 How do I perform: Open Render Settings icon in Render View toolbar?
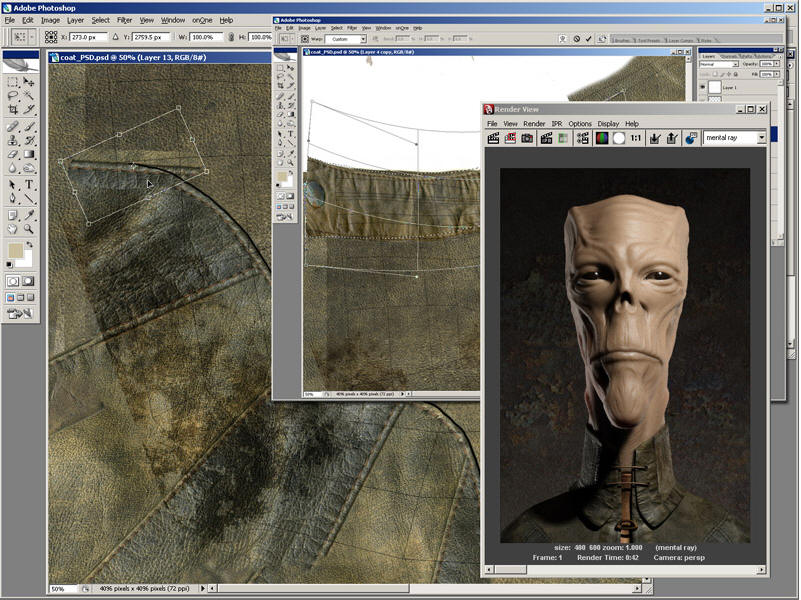coord(582,138)
